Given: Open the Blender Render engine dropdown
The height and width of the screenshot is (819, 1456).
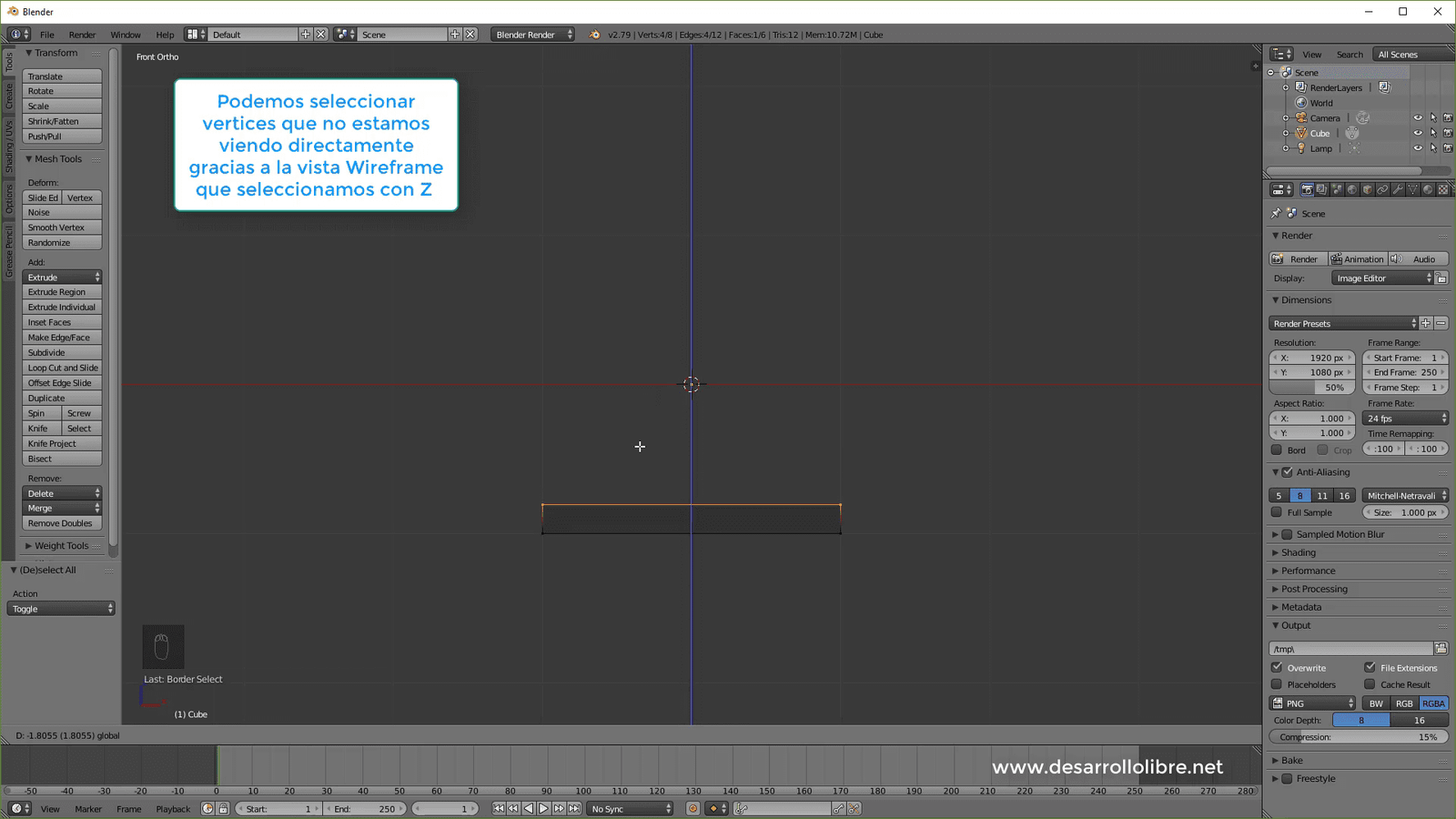Looking at the screenshot, I should click(533, 35).
